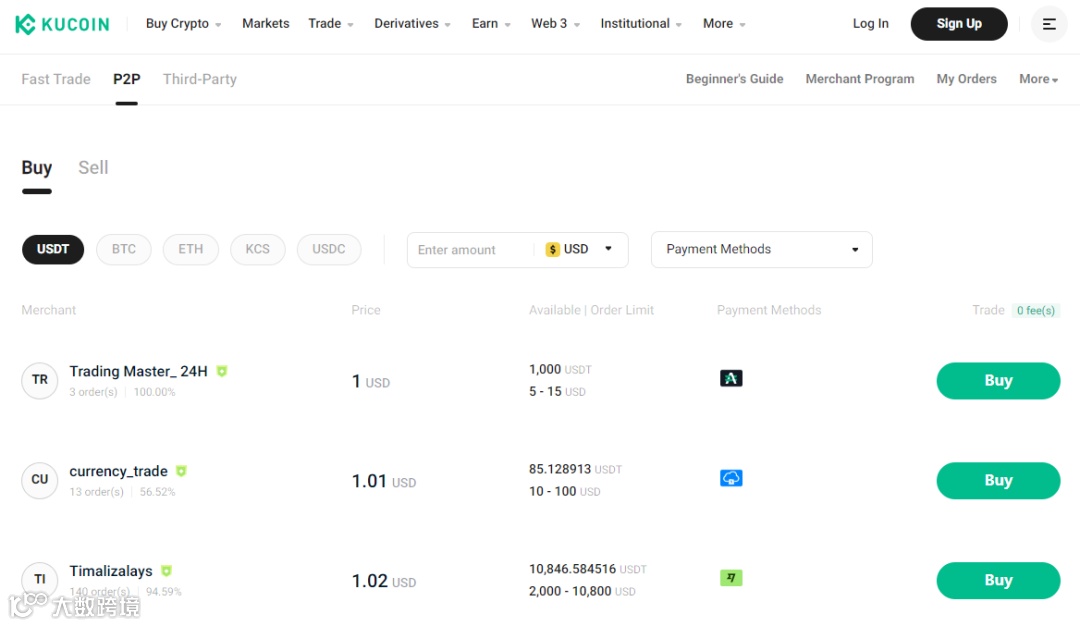
Task: Expand the sub-navigation More menu
Action: click(x=1039, y=79)
